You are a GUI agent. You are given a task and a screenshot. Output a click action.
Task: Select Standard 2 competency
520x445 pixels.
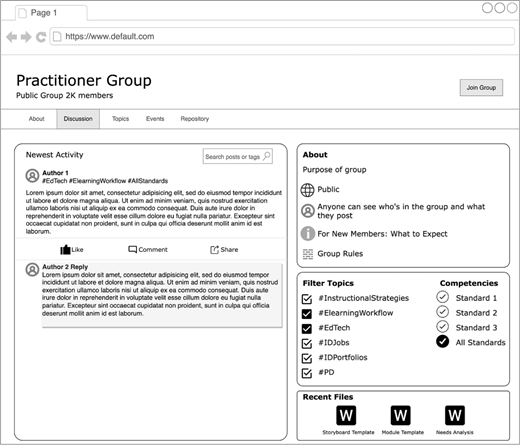point(442,312)
